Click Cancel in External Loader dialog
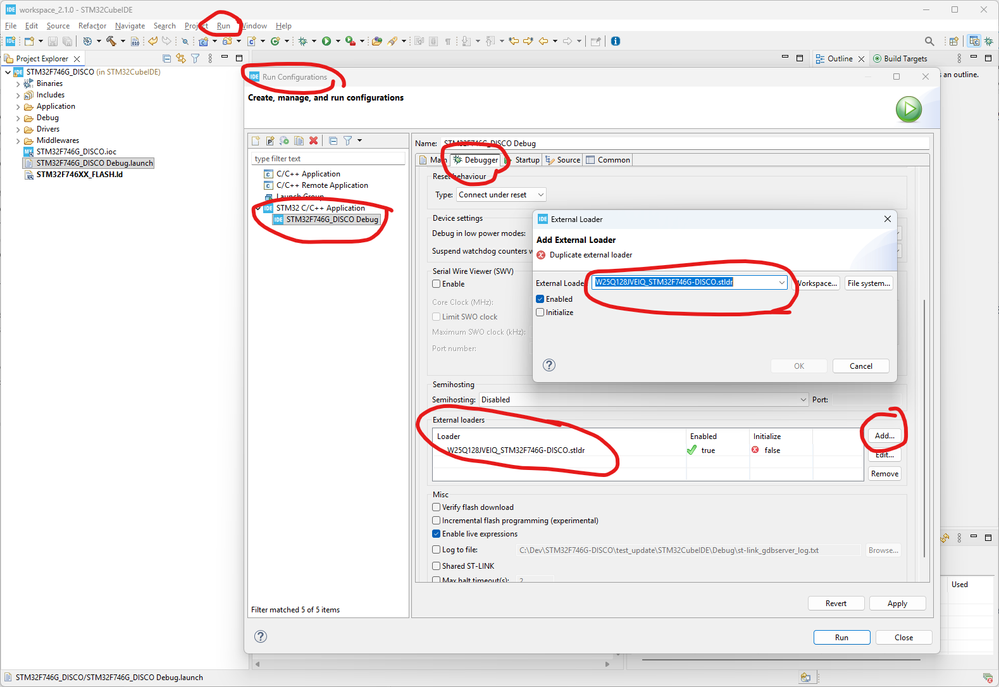Screen dimensions: 999x687 (861, 366)
